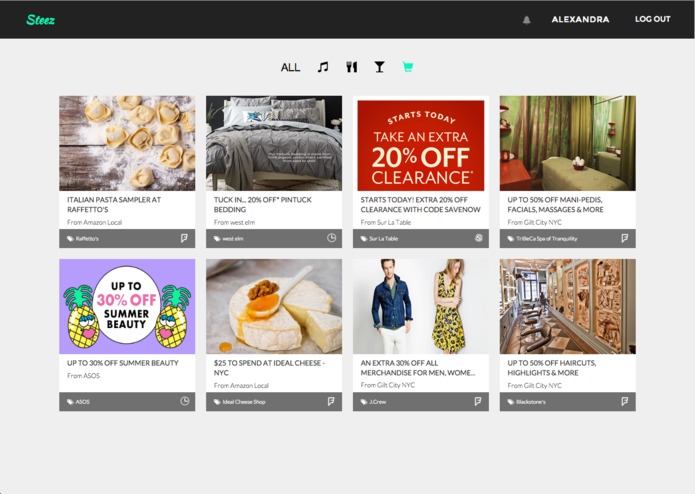Click 'From Amazon Local' under pasta sampler

(94, 222)
